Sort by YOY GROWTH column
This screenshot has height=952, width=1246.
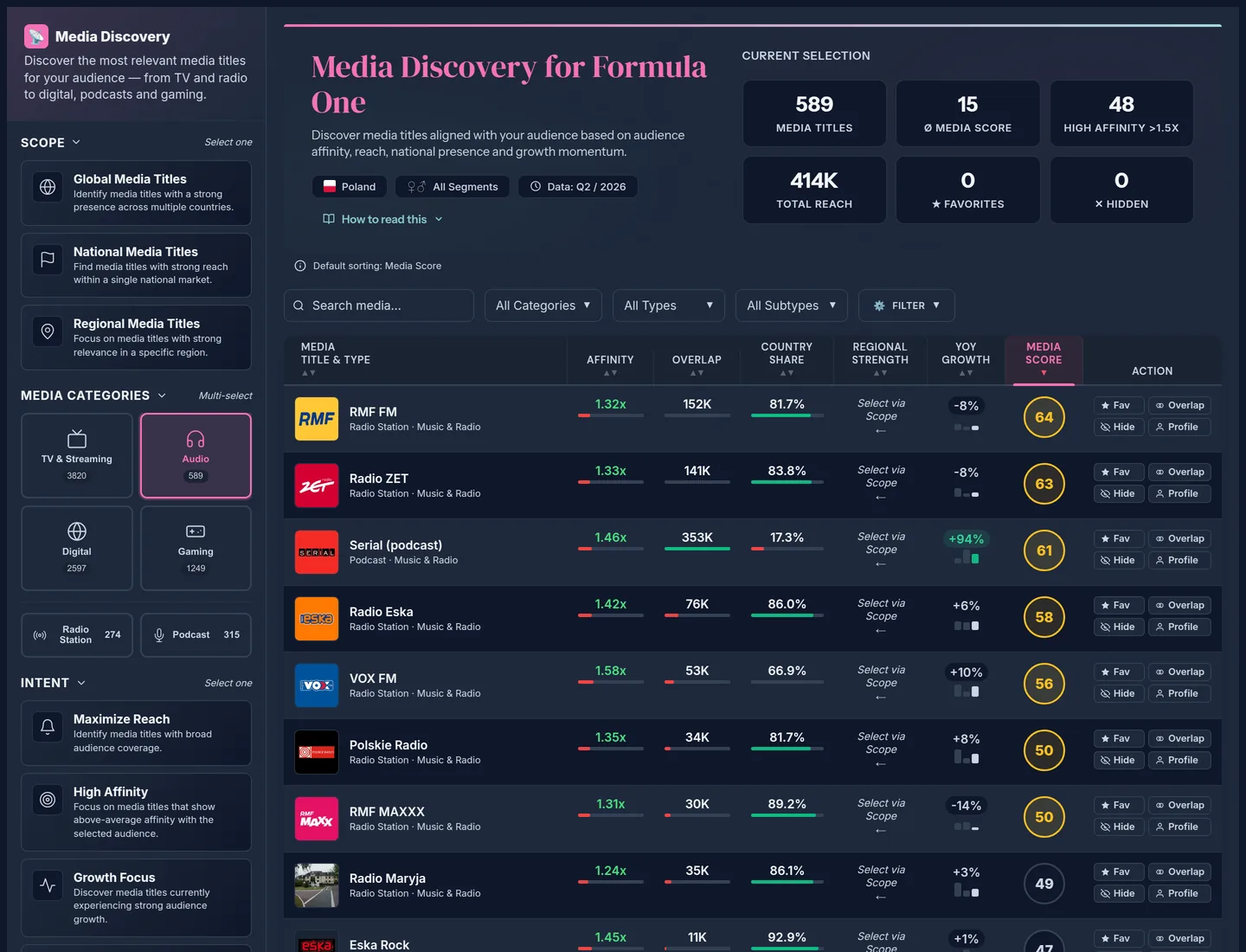coord(966,358)
